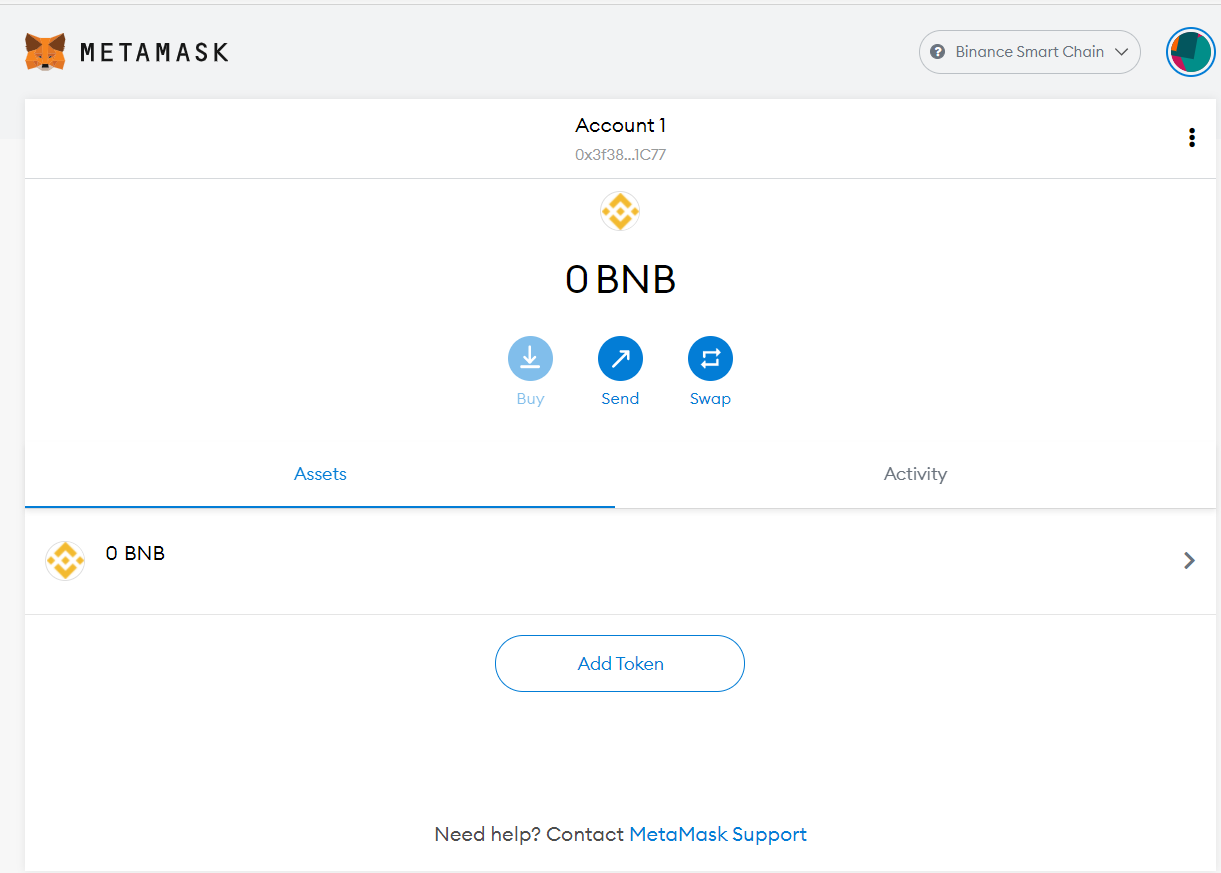
Task: Click the Swap arrows icon
Action: pyautogui.click(x=710, y=358)
